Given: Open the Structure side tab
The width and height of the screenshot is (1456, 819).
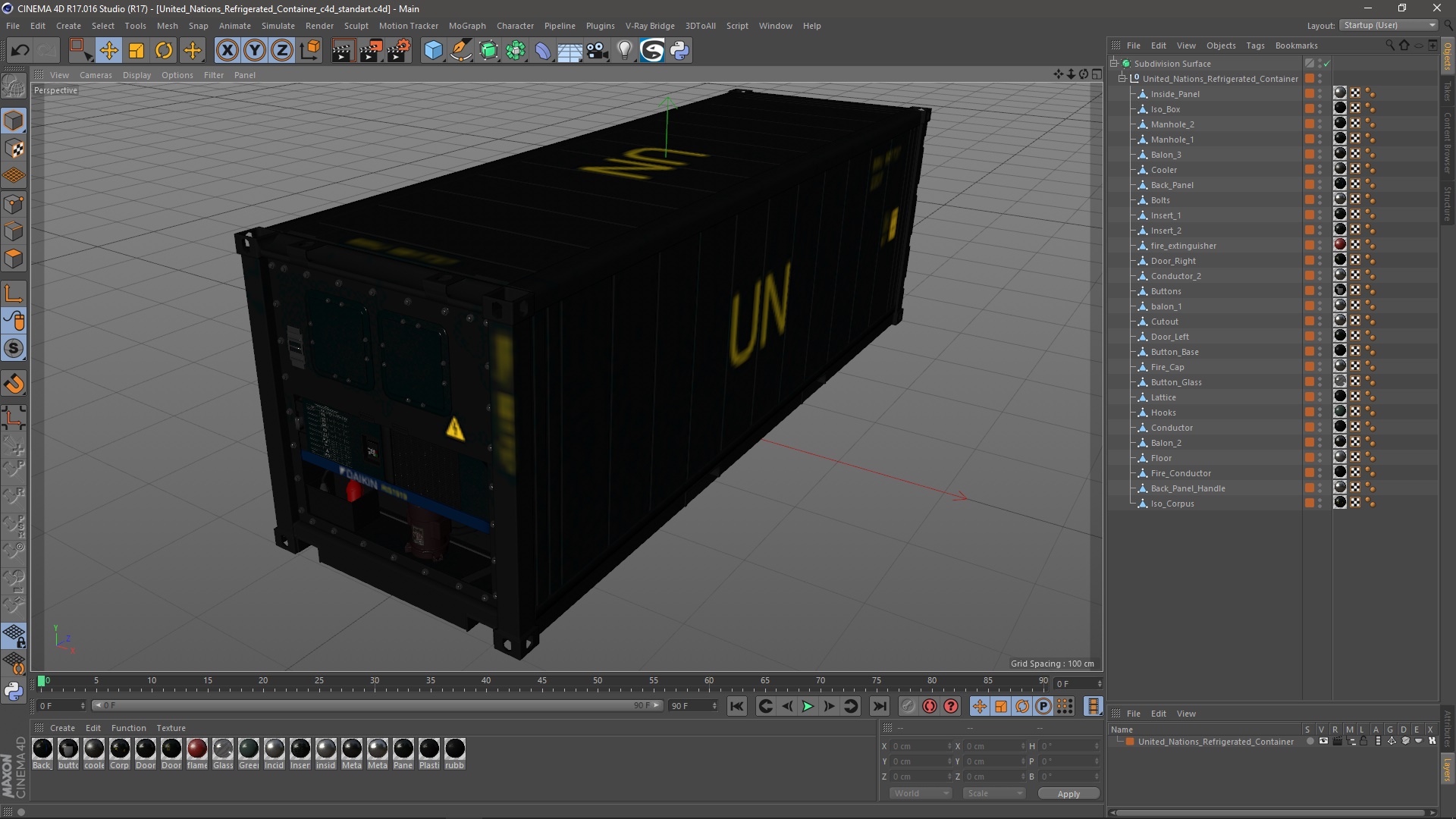Looking at the screenshot, I should [1448, 202].
